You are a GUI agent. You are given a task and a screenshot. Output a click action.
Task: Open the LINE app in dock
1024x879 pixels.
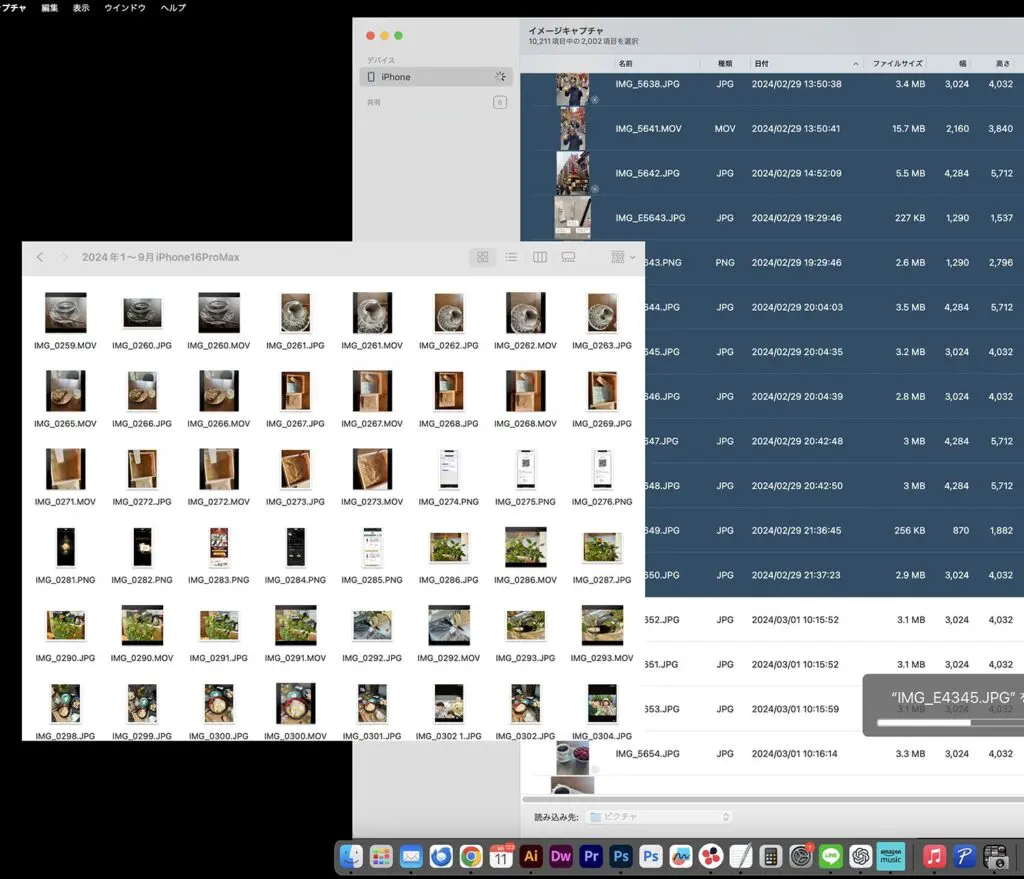coord(830,857)
